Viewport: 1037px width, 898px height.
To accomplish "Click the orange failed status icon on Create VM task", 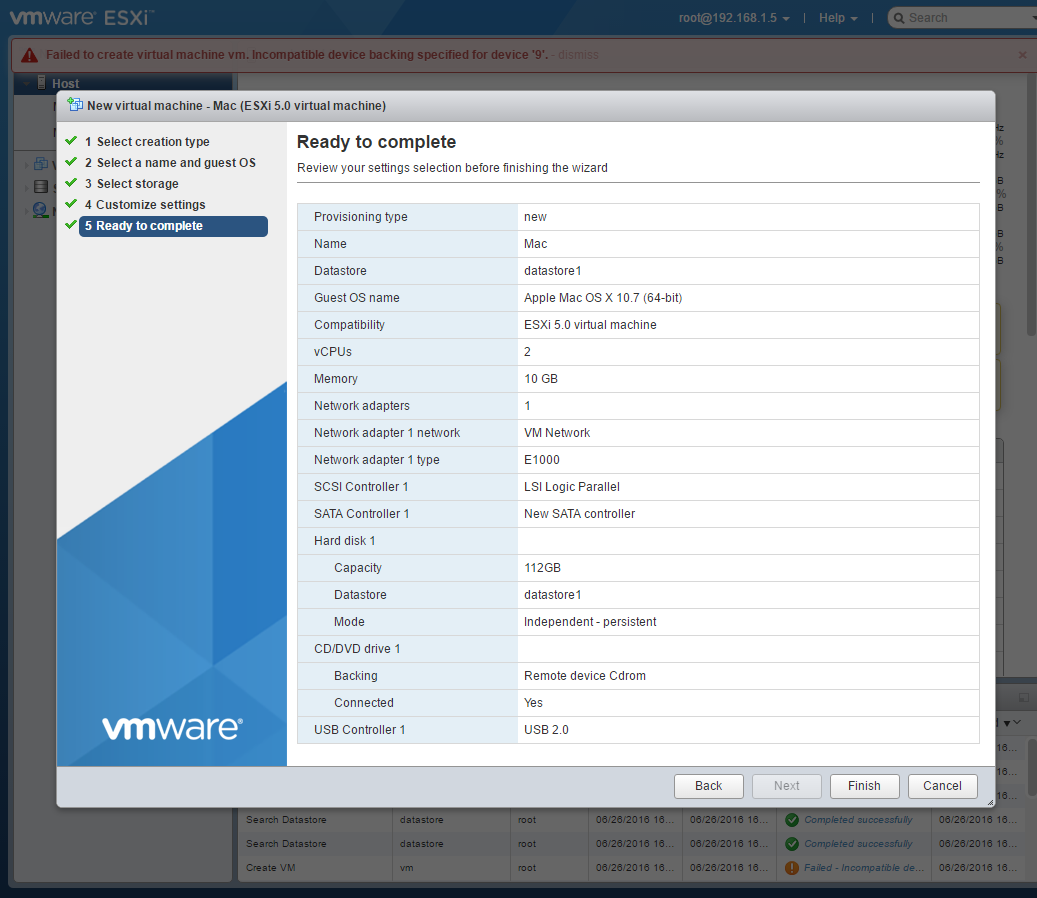I will (792, 868).
